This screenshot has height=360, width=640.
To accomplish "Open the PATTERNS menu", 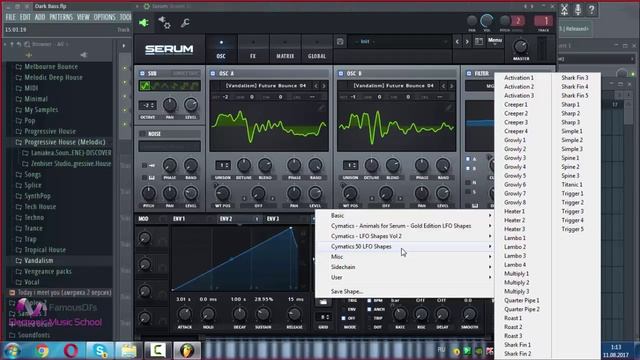I will [61, 17].
